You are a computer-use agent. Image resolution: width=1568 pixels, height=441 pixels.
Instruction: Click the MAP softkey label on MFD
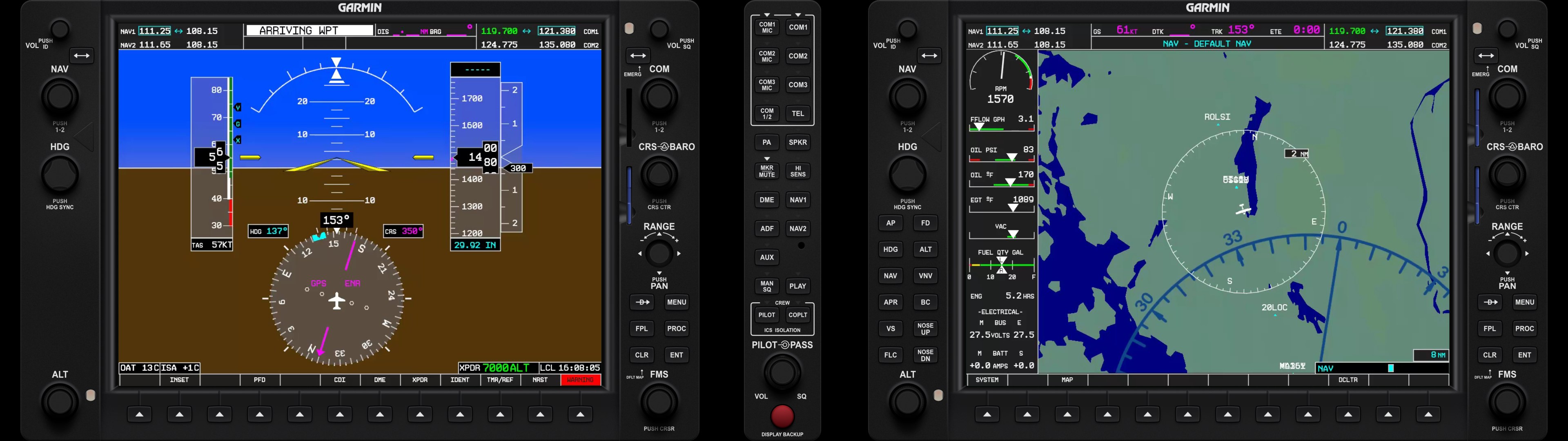pyautogui.click(x=1067, y=380)
